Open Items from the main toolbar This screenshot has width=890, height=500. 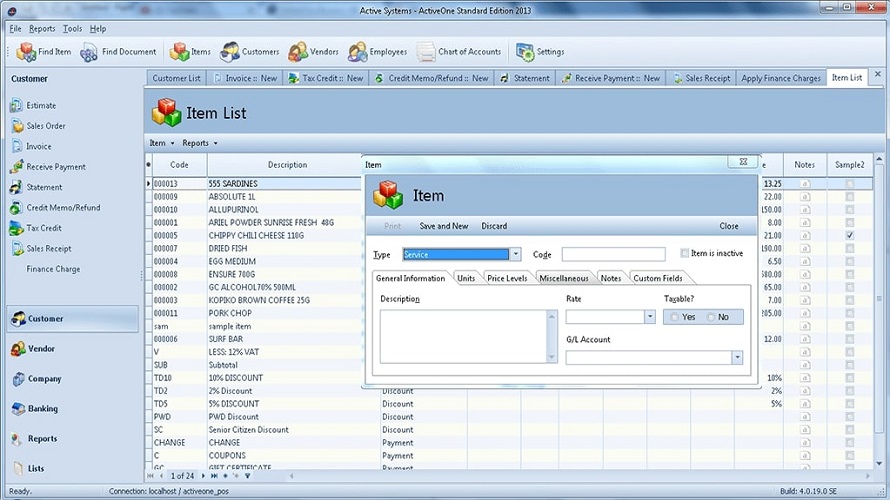[190, 52]
